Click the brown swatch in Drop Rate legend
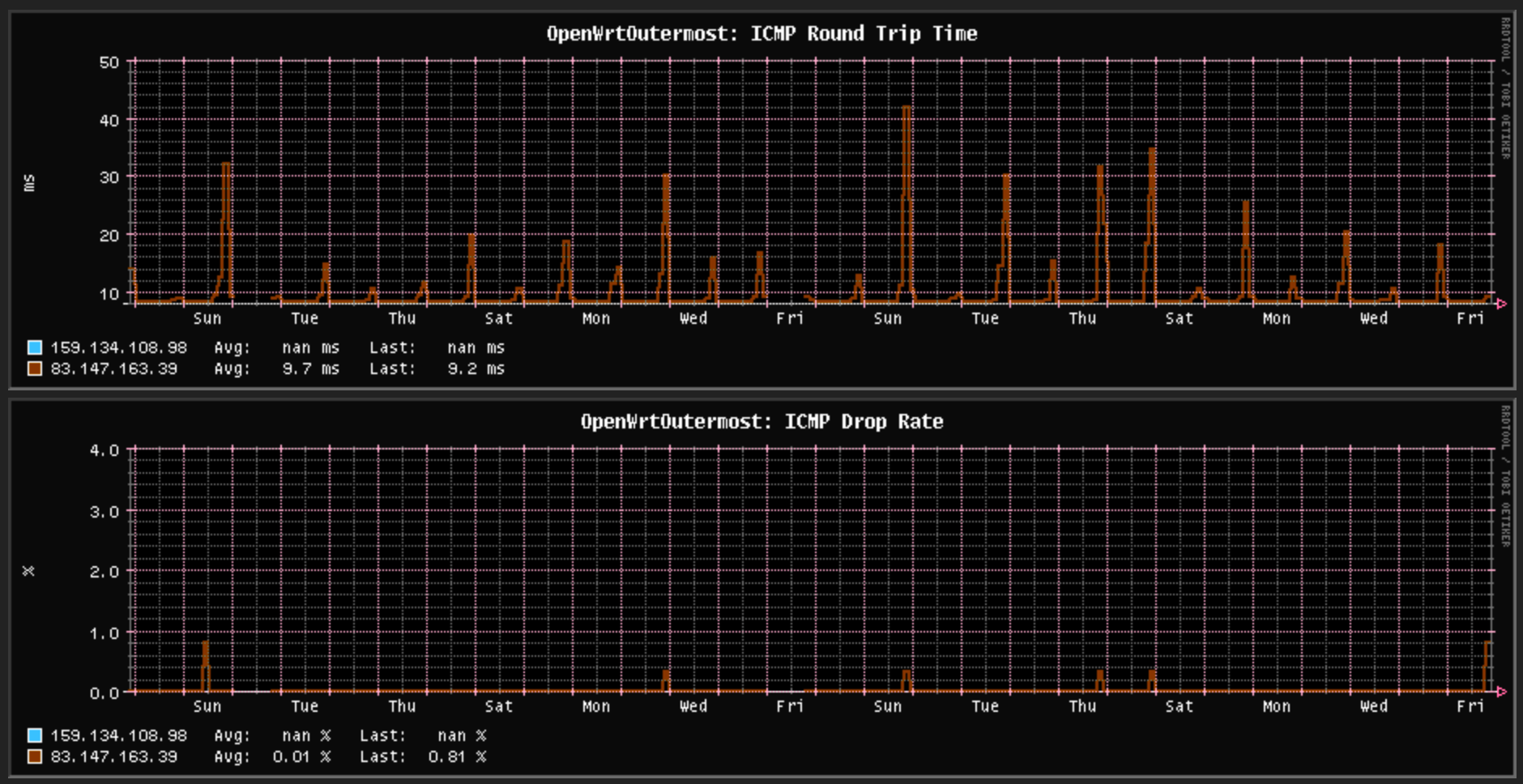The image size is (1523, 784). point(34,756)
